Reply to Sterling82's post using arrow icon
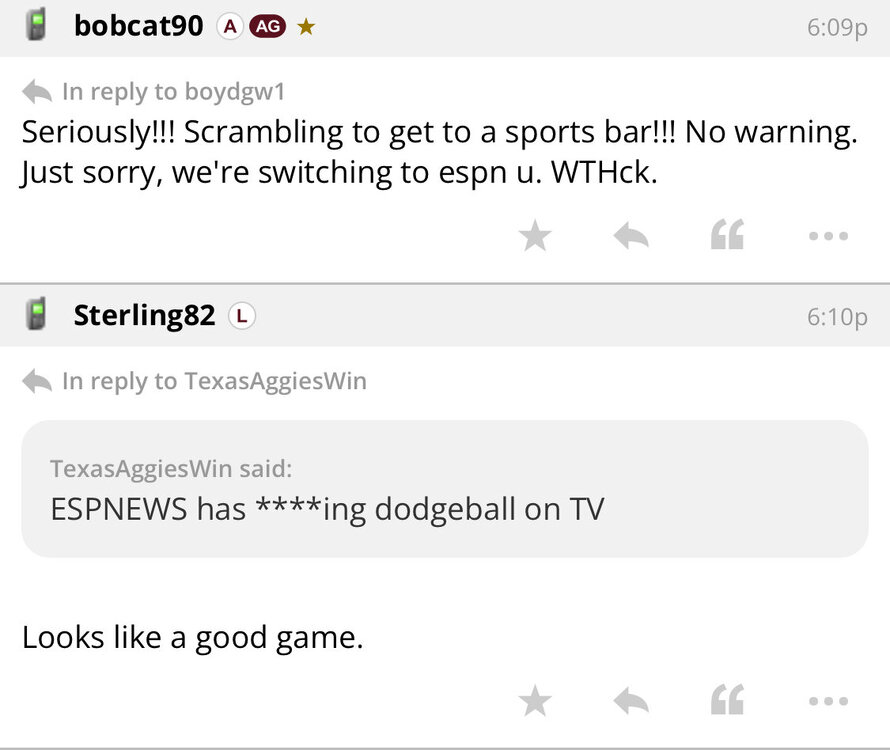This screenshot has width=890, height=750. pos(630,702)
